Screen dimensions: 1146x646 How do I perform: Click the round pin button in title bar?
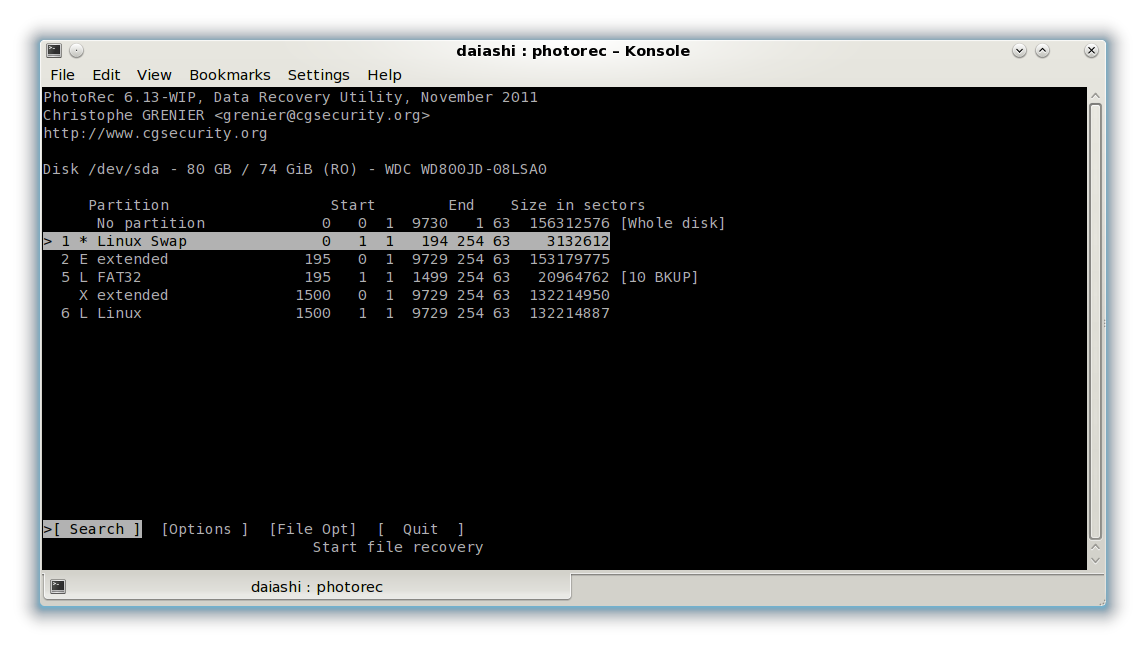[x=77, y=50]
